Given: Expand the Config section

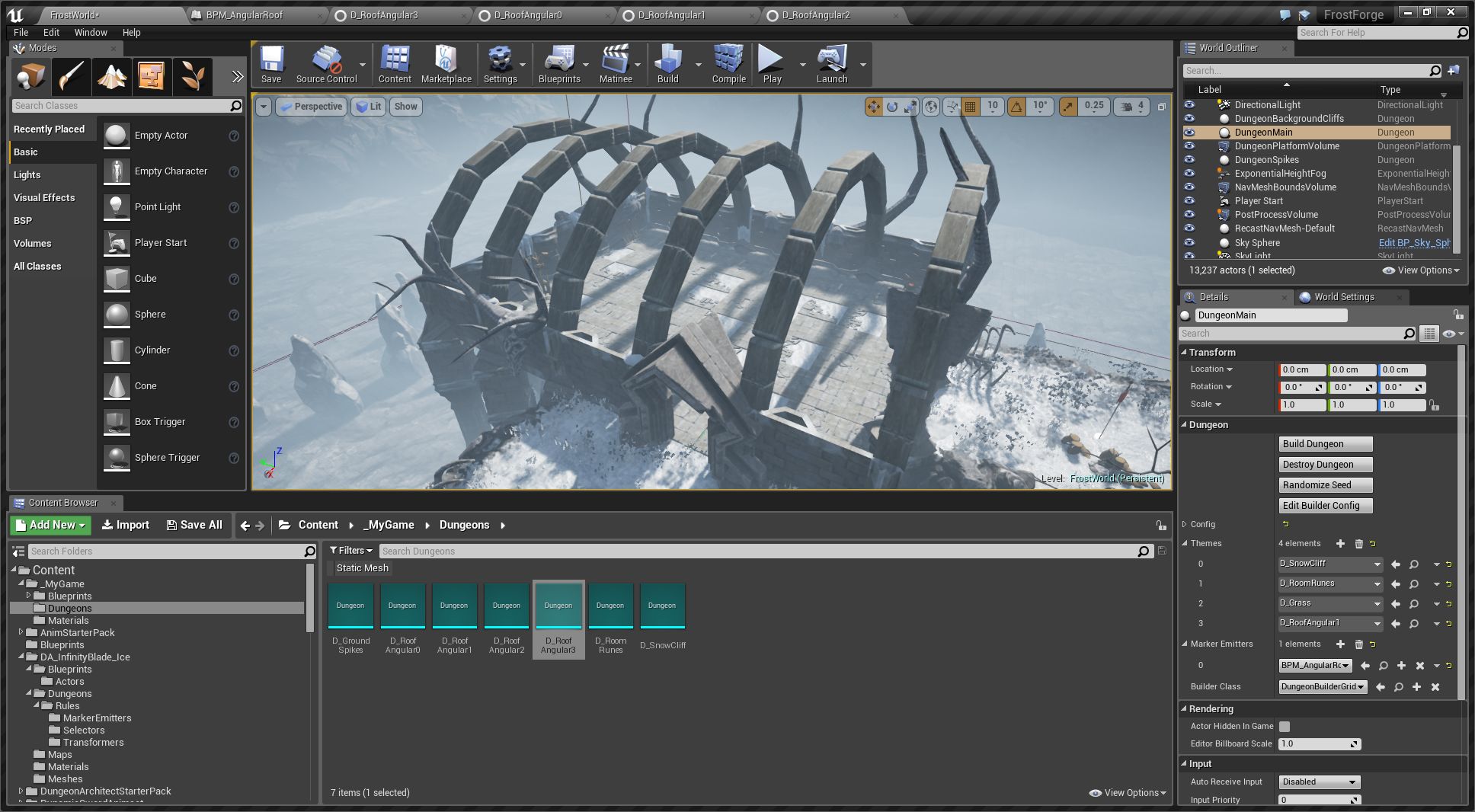Looking at the screenshot, I should click(x=1185, y=525).
